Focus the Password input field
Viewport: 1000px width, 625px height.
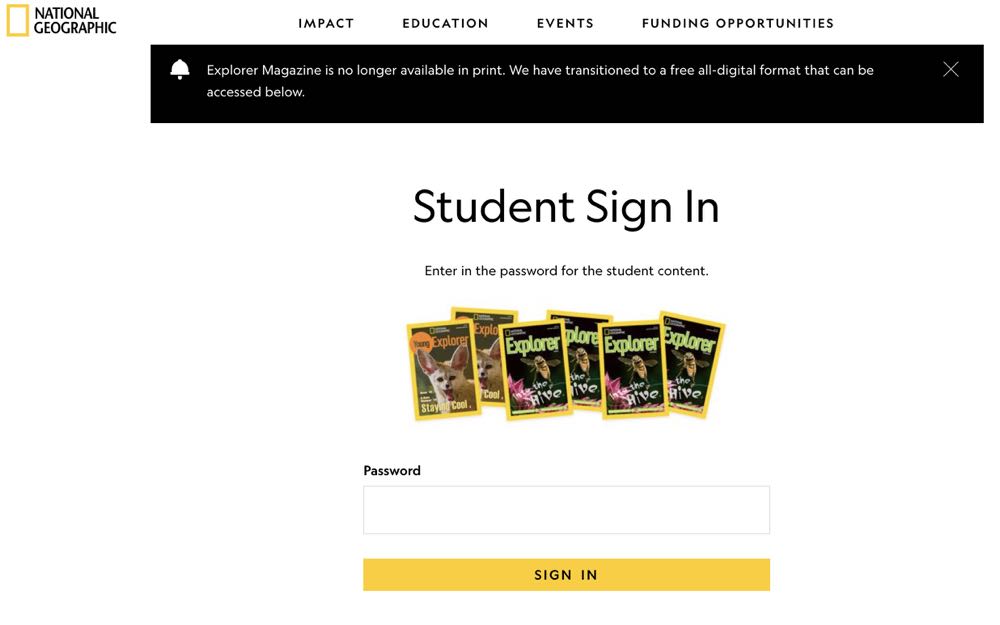pyautogui.click(x=566, y=510)
